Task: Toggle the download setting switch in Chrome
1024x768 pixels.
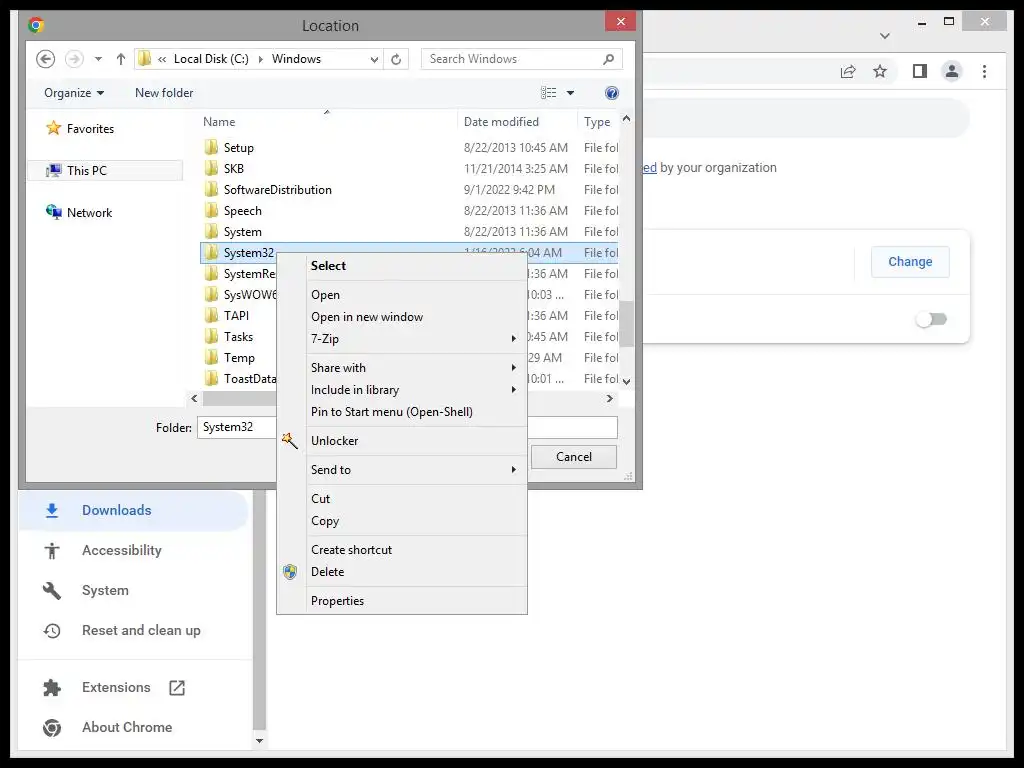Action: coord(931,319)
